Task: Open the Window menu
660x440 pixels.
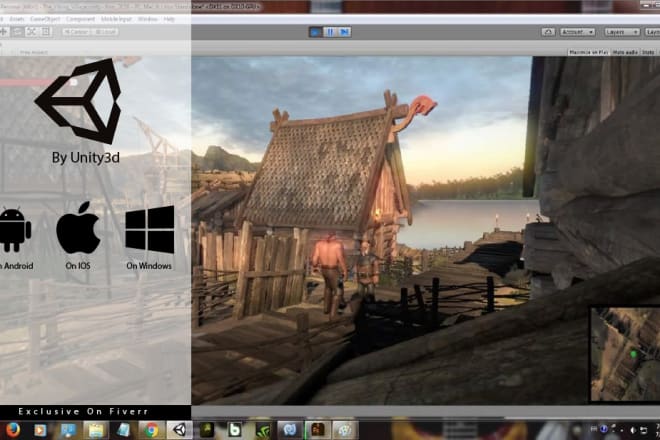Action: 148,19
